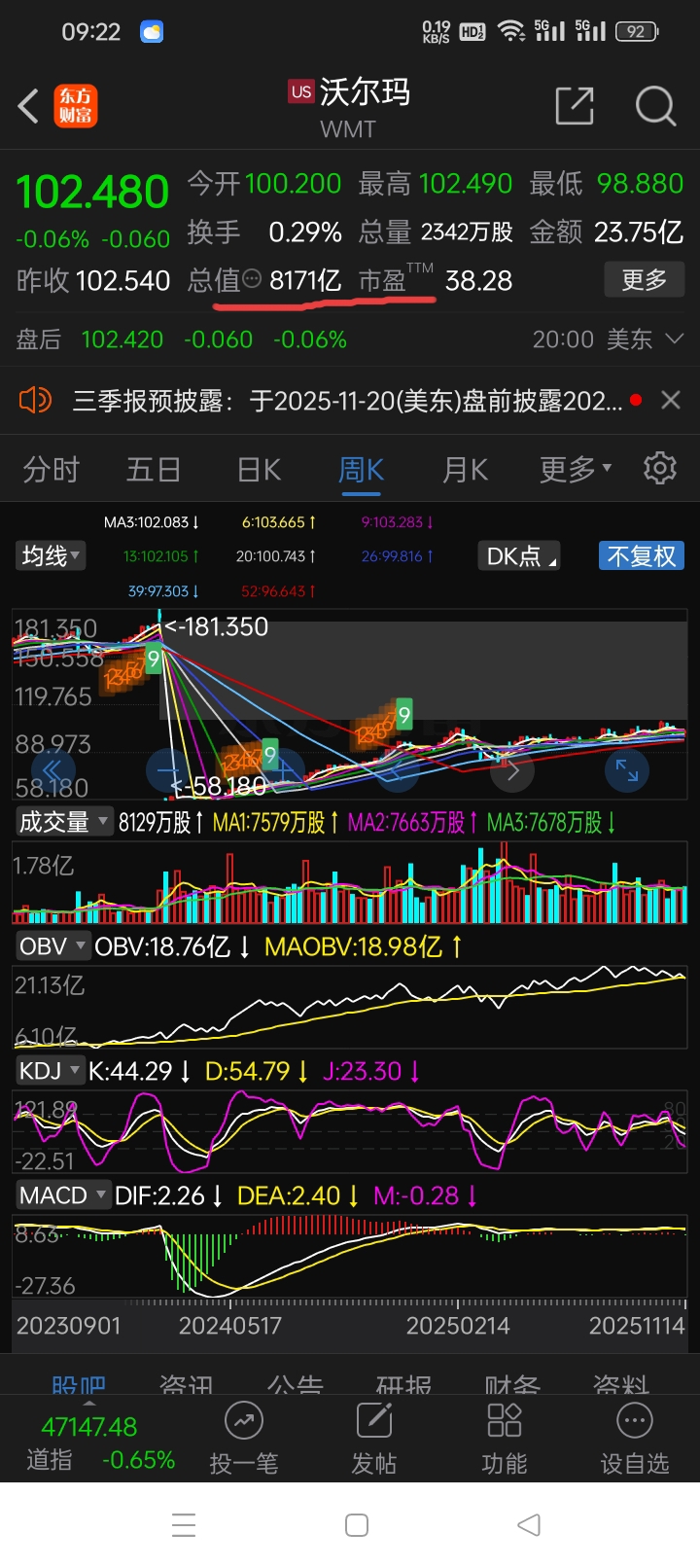Tap the battery indicator

point(637,32)
